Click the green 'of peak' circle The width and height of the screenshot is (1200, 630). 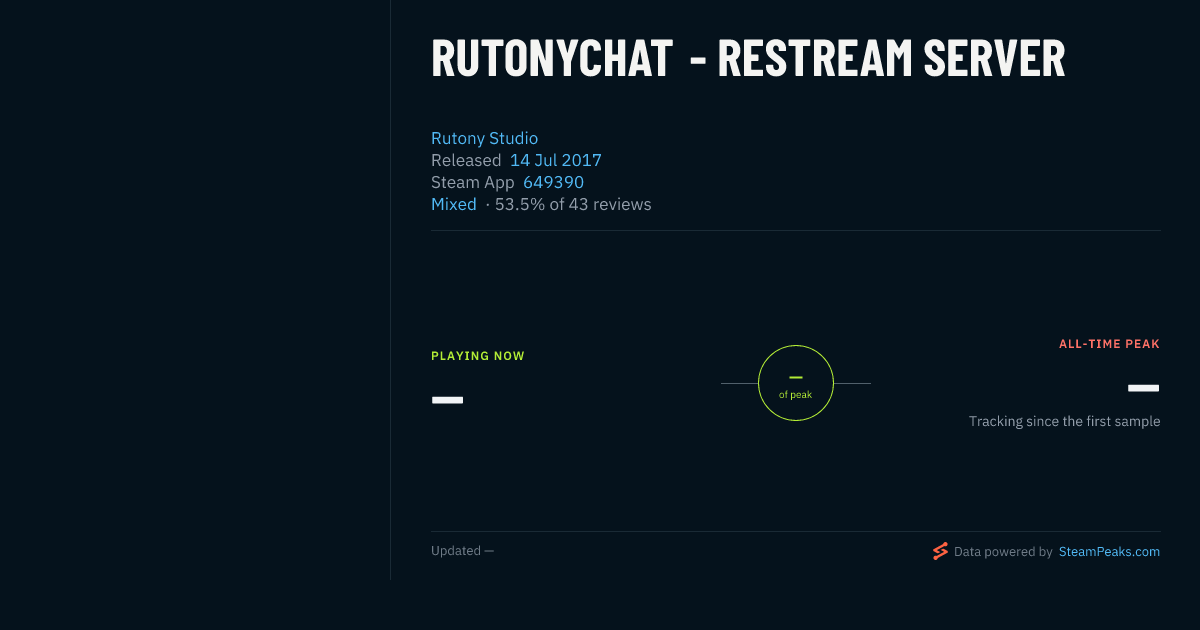pos(796,383)
